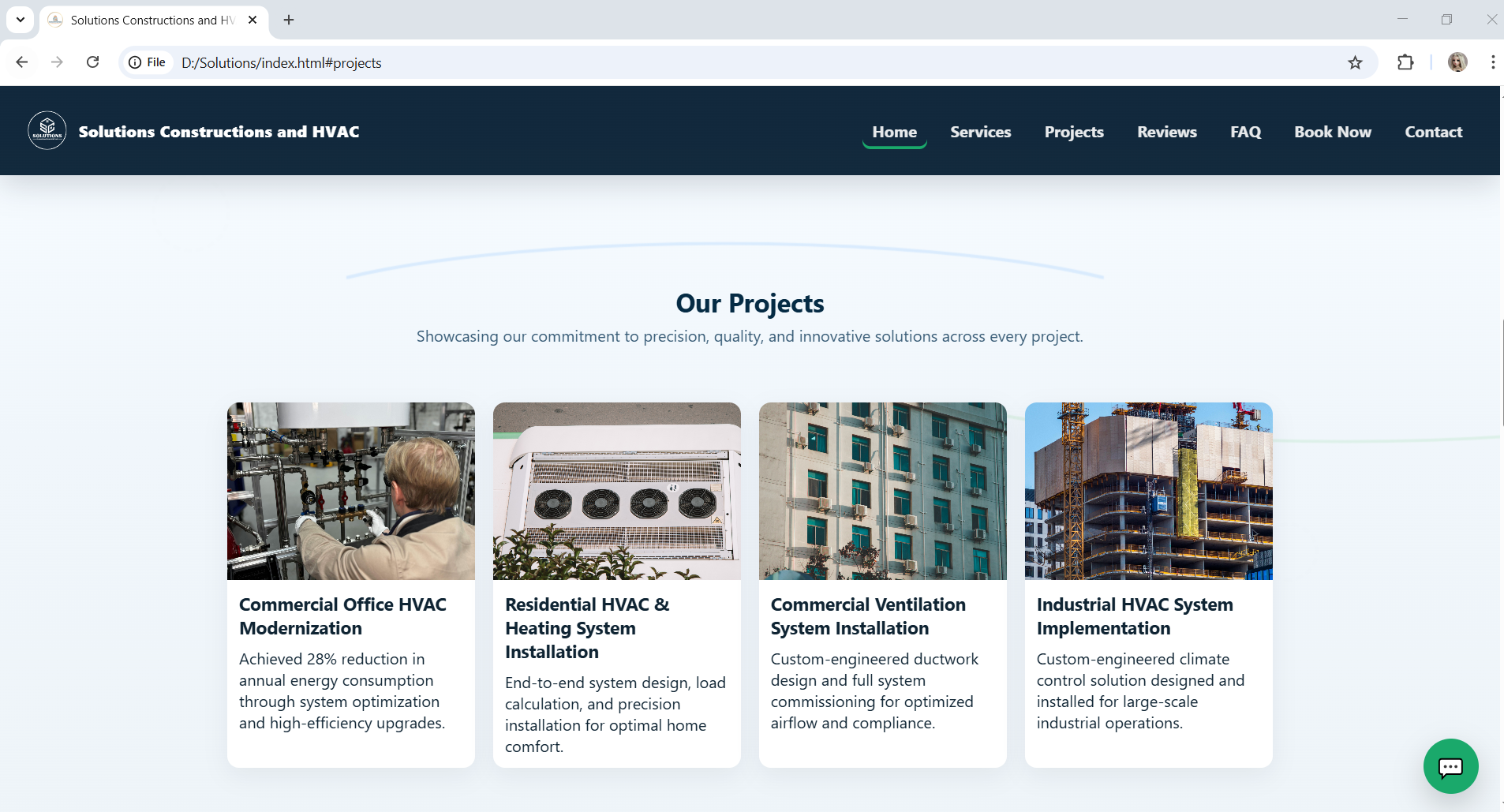The width and height of the screenshot is (1504, 812).
Task: Open the tab search chevron
Action: pos(21,20)
